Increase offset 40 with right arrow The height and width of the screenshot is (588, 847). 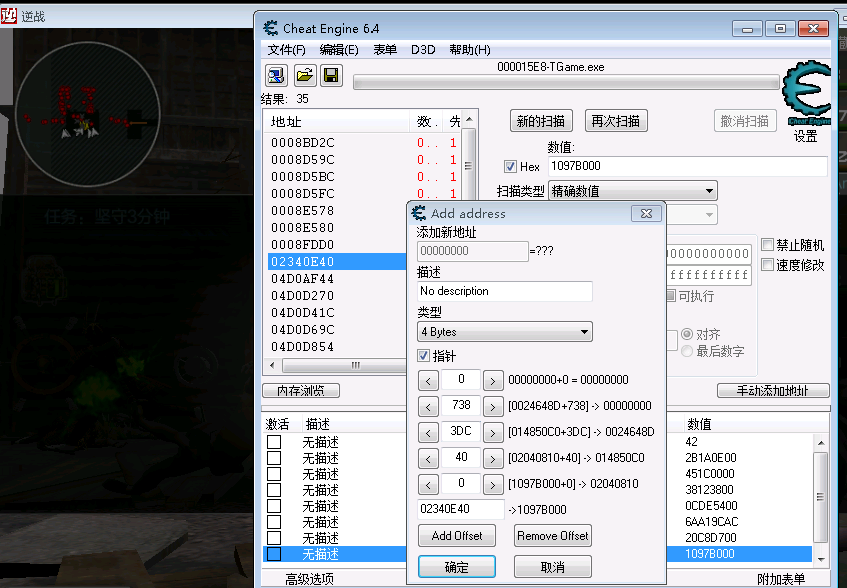click(x=493, y=458)
